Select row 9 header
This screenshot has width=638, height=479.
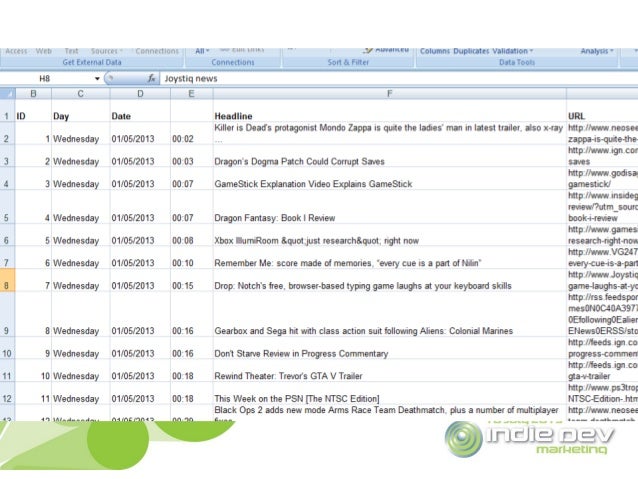(7, 314)
